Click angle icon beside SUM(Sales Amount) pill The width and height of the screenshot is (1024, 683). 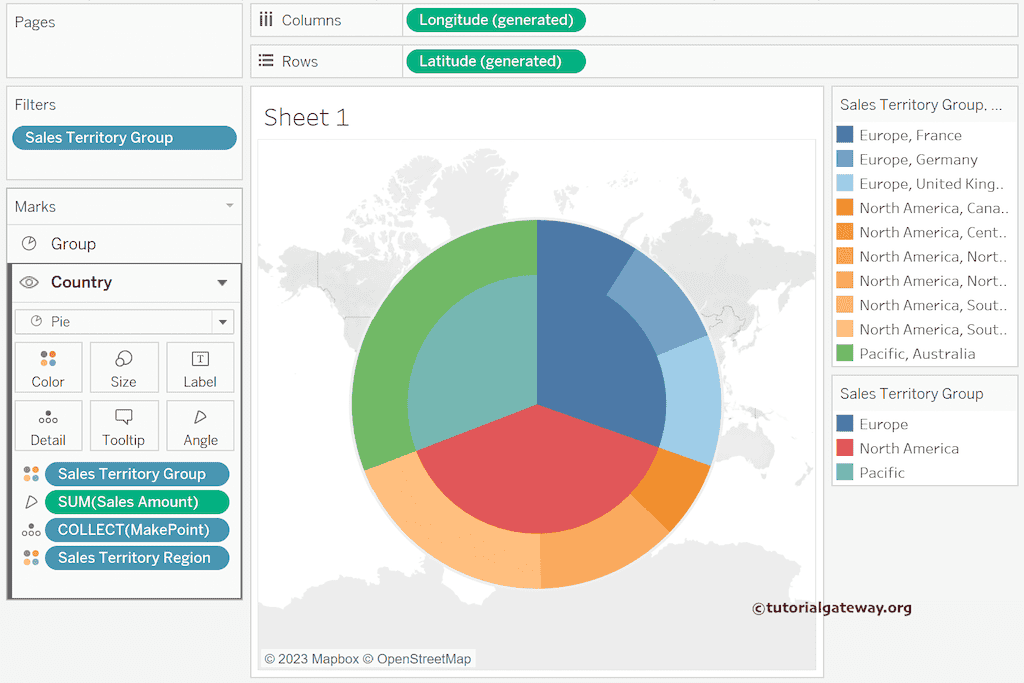coord(31,502)
